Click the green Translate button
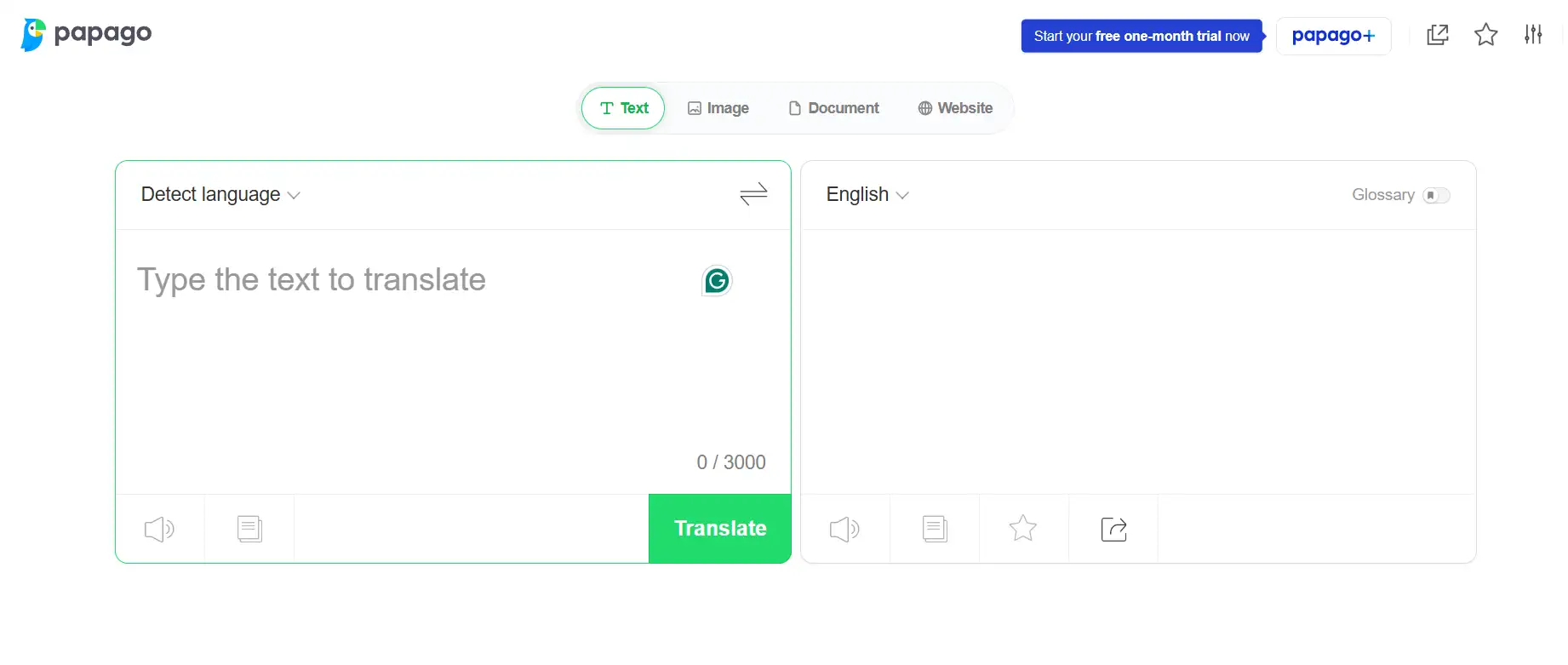 tap(720, 529)
